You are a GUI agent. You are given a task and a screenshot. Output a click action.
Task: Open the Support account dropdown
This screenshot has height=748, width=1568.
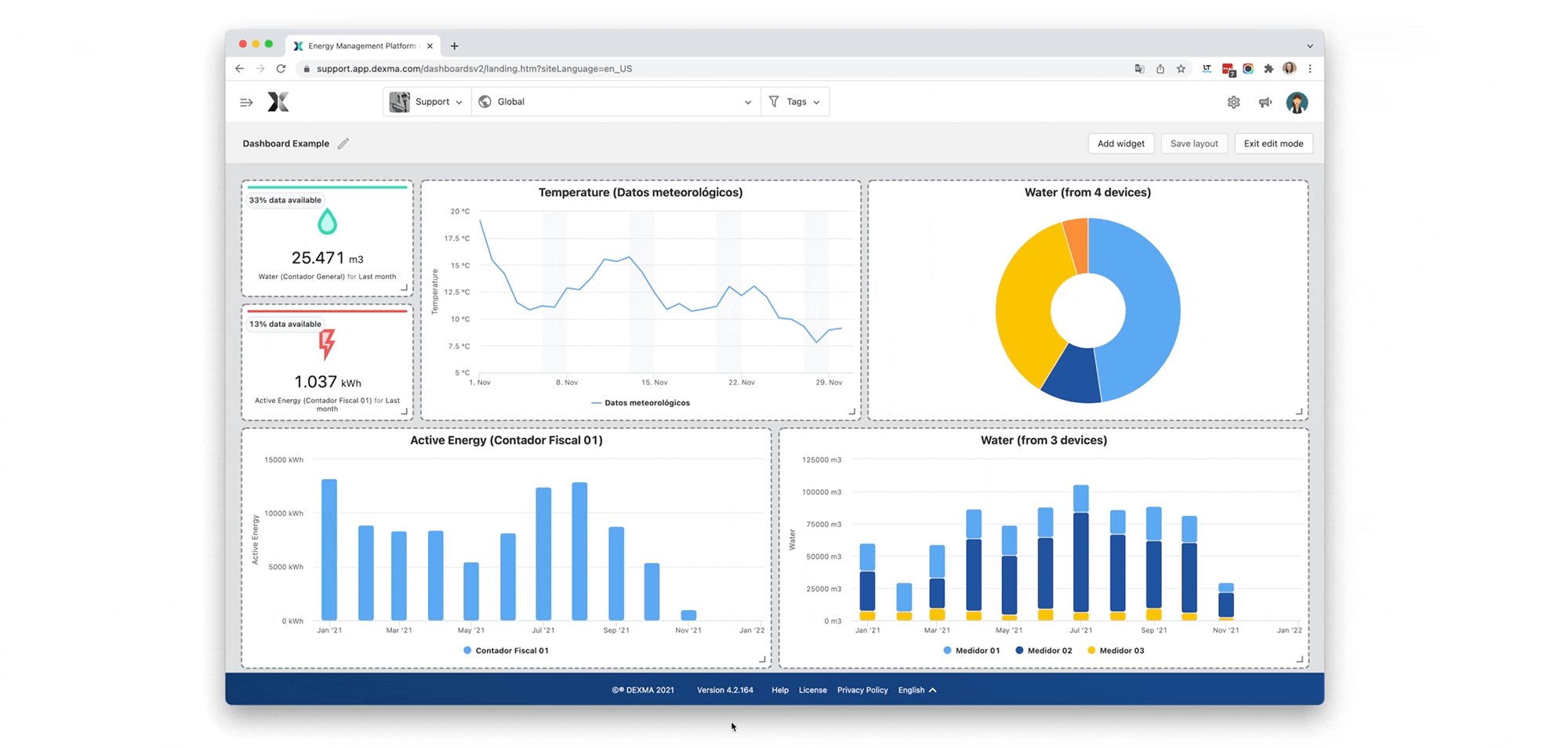point(427,102)
